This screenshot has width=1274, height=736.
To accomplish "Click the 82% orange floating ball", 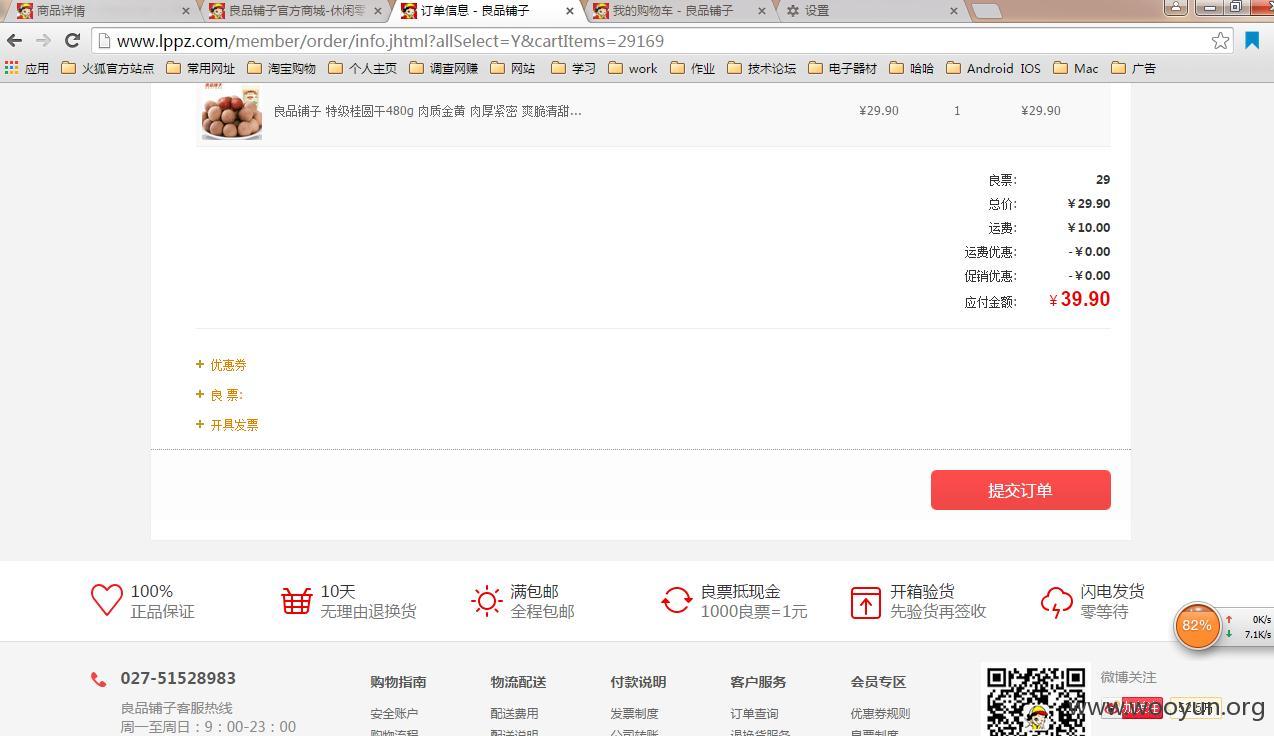I will 1197,626.
